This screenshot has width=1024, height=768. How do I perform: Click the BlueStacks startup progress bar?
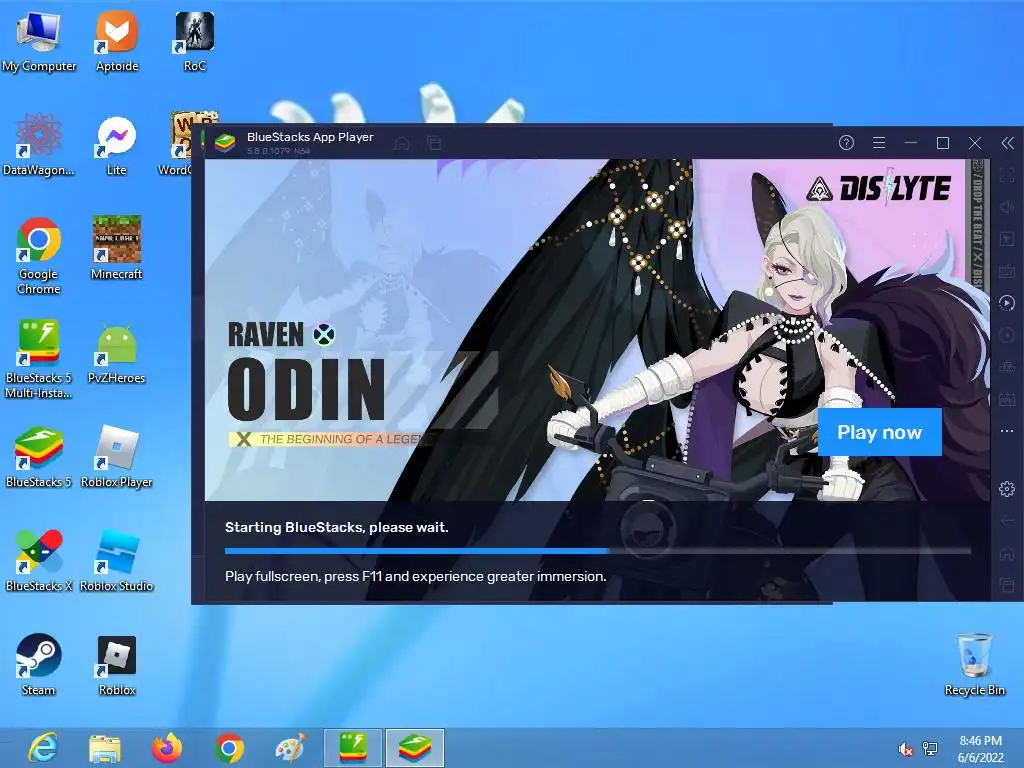598,551
